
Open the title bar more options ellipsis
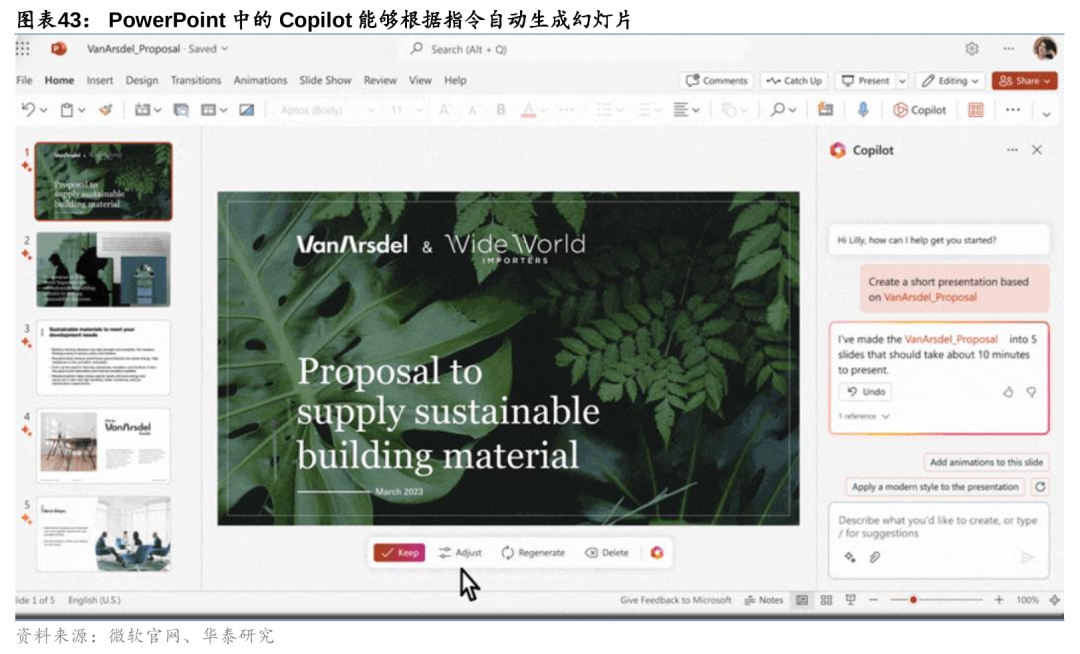1008,49
